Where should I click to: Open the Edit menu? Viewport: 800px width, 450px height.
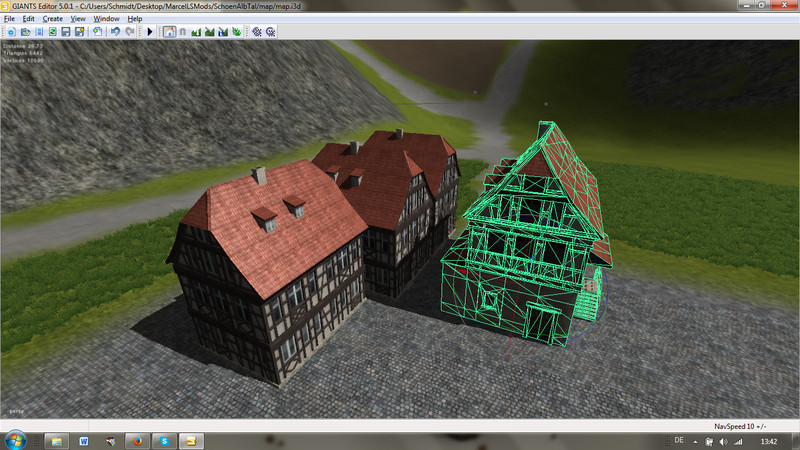click(x=29, y=19)
